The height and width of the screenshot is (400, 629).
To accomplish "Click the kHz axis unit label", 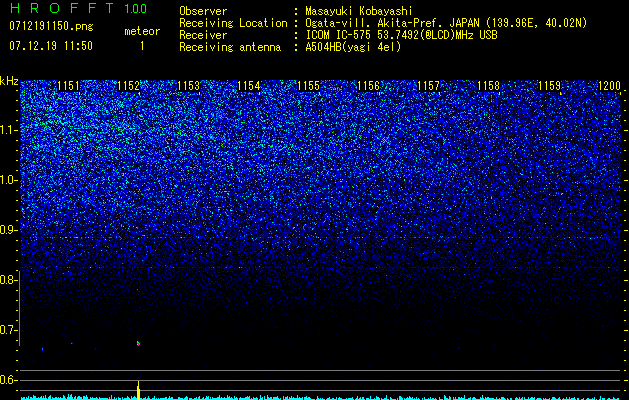I will (x=9, y=82).
